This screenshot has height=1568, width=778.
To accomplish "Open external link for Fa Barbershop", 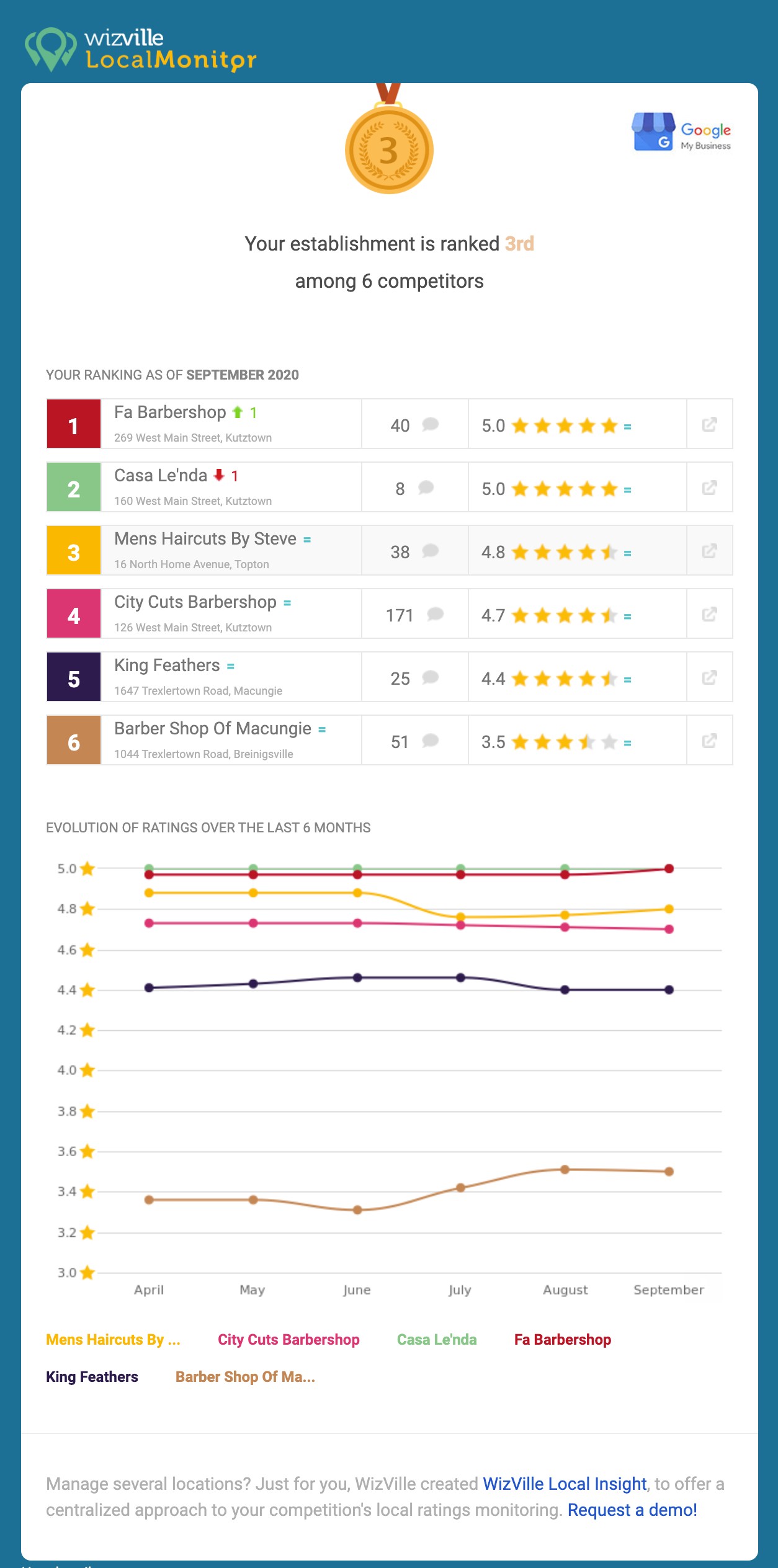I will tap(709, 424).
